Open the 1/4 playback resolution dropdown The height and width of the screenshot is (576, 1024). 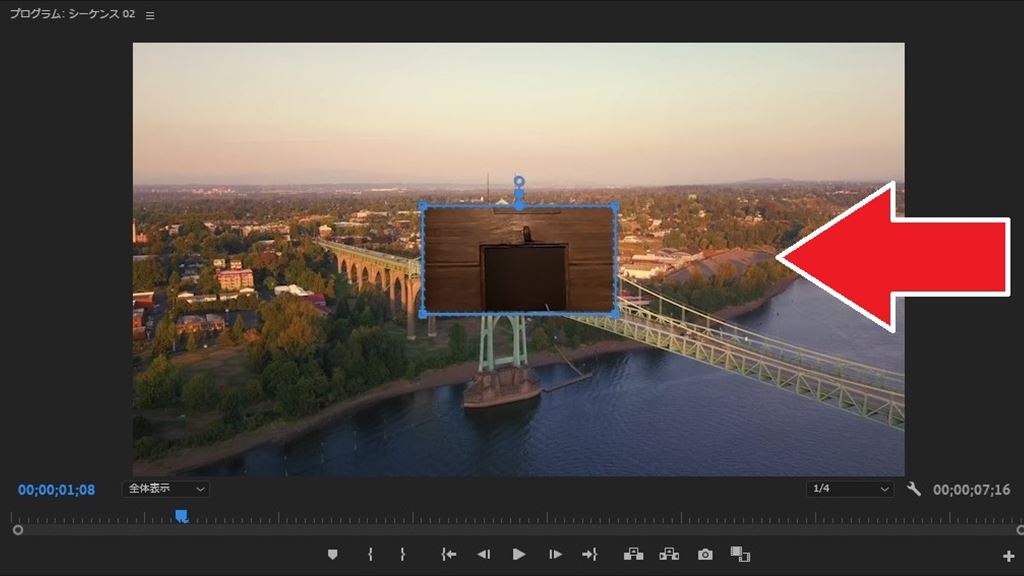click(850, 489)
